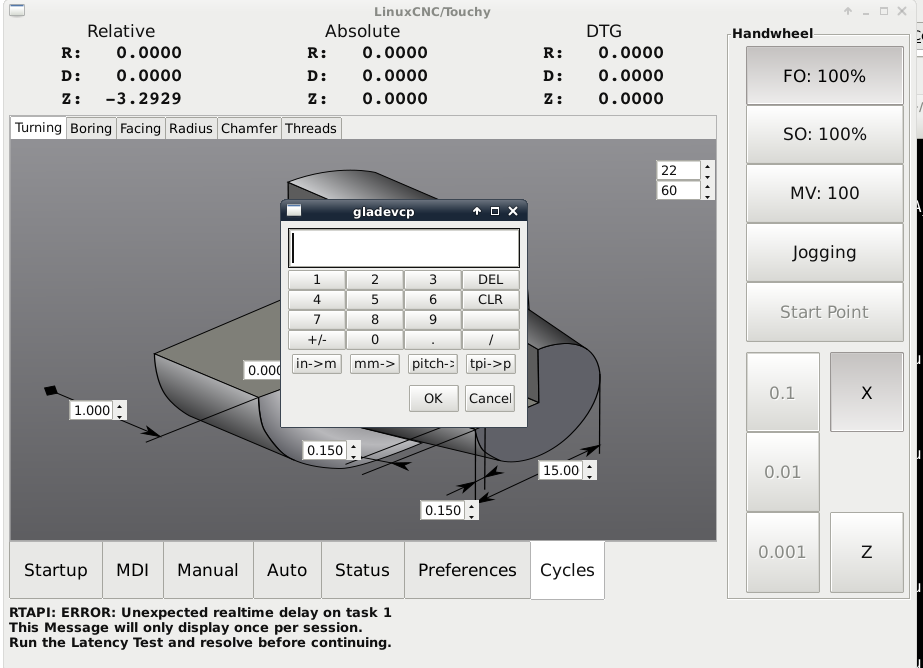Select MV: 100 max velocity handwheel
Screen dimensions: 923x668
coord(825,193)
